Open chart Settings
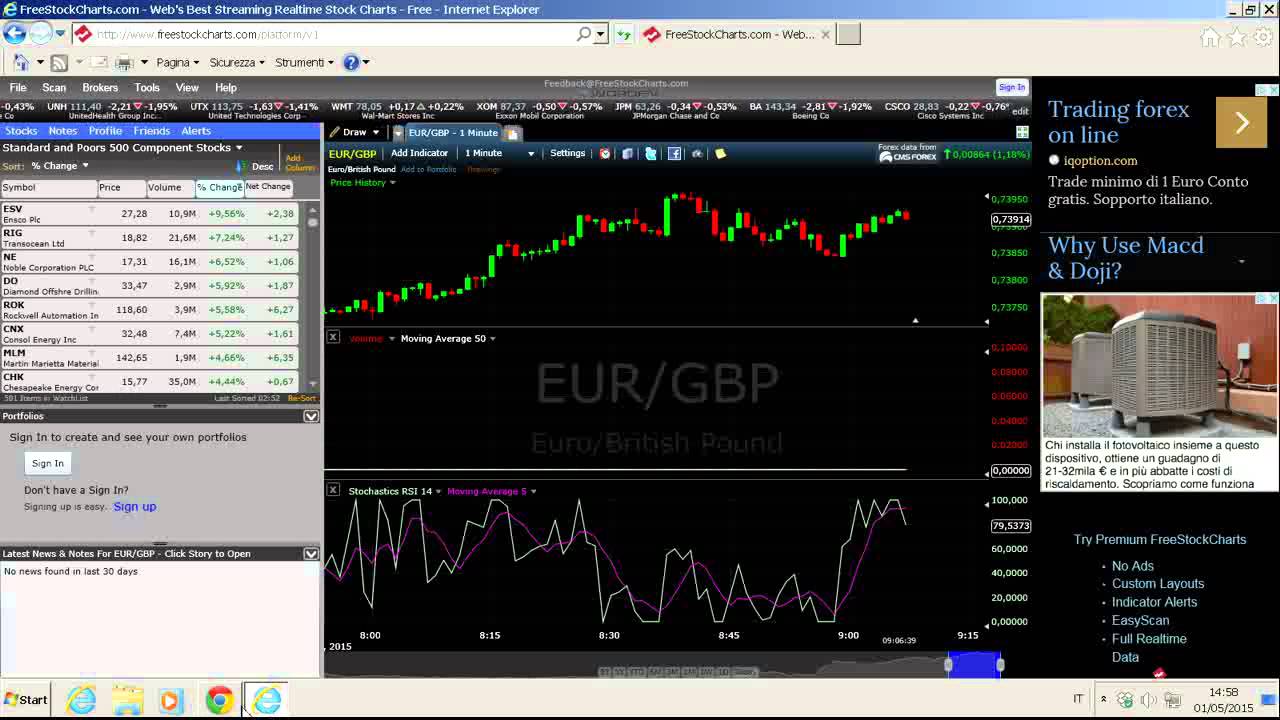Image resolution: width=1280 pixels, height=720 pixels. 567,153
